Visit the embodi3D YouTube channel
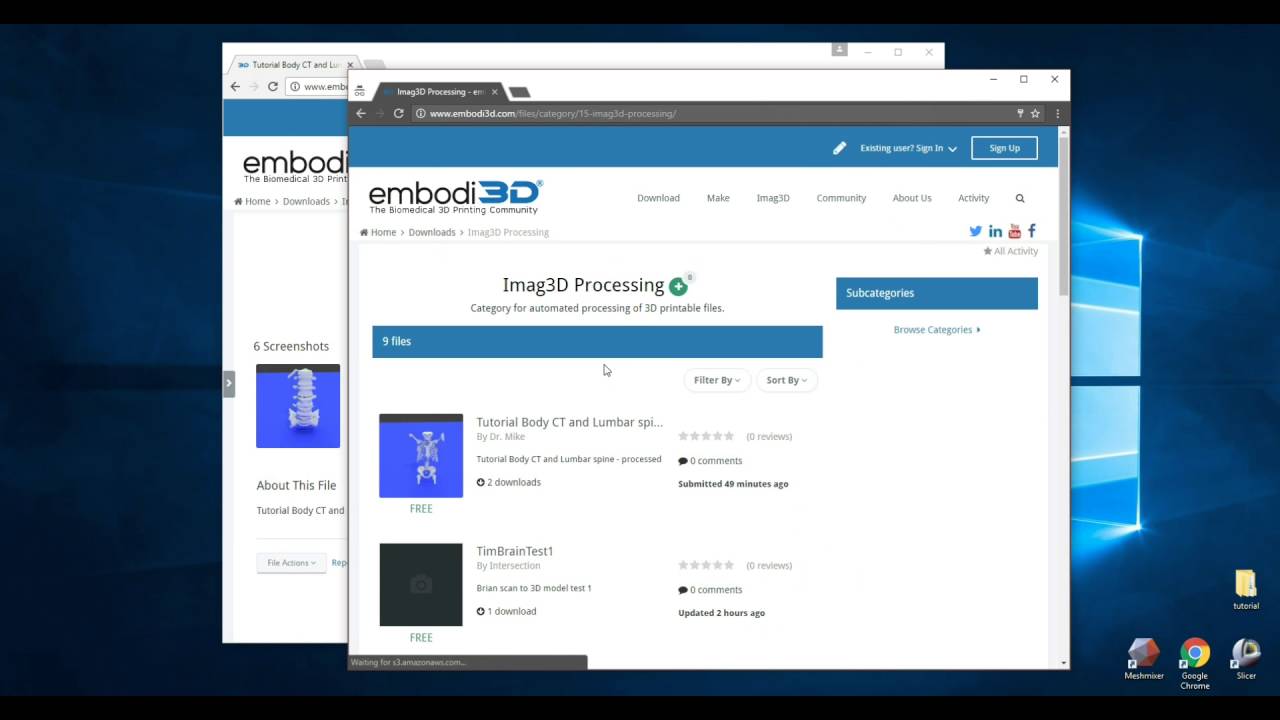The image size is (1280, 720). (1014, 231)
